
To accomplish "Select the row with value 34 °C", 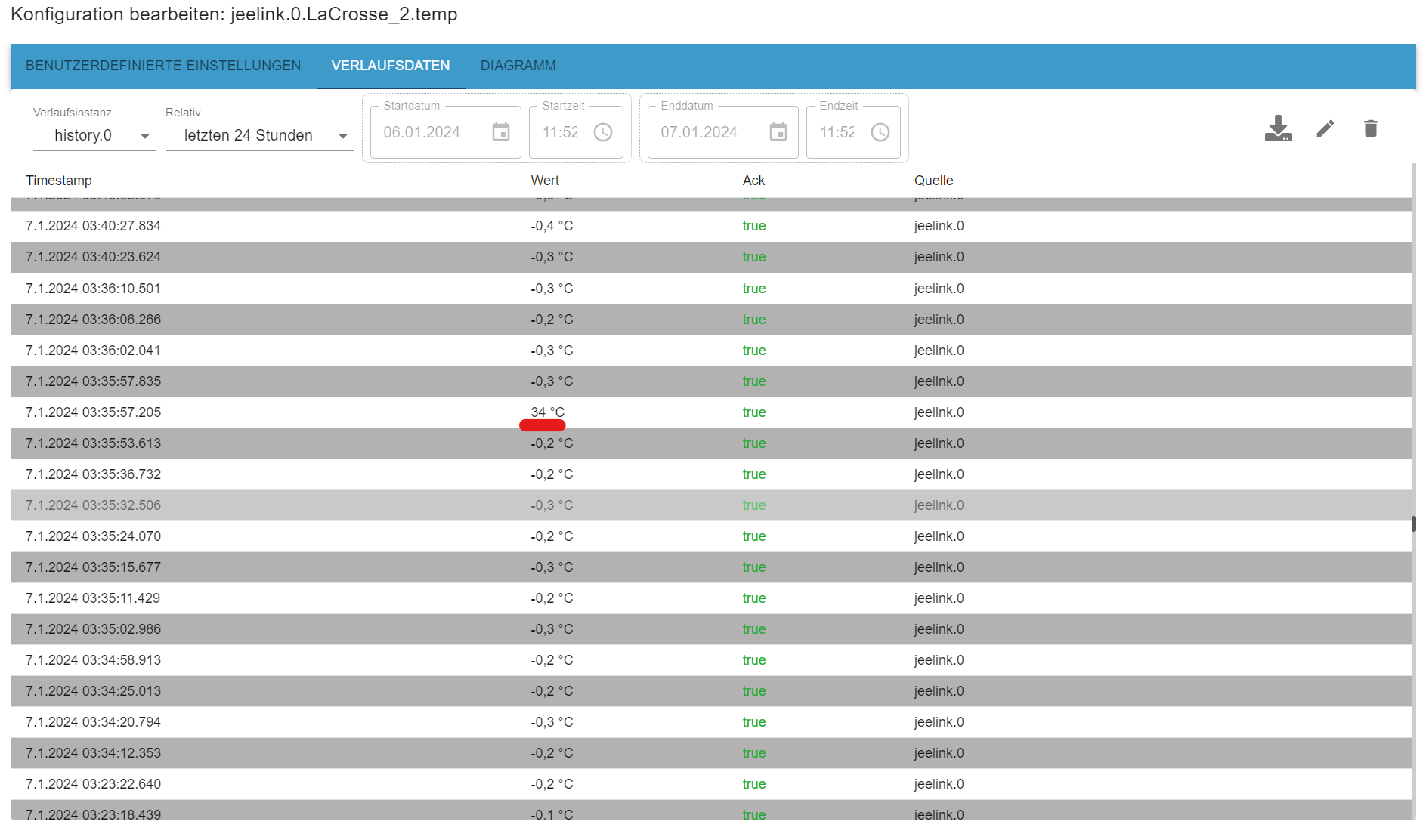I will tap(711, 412).
